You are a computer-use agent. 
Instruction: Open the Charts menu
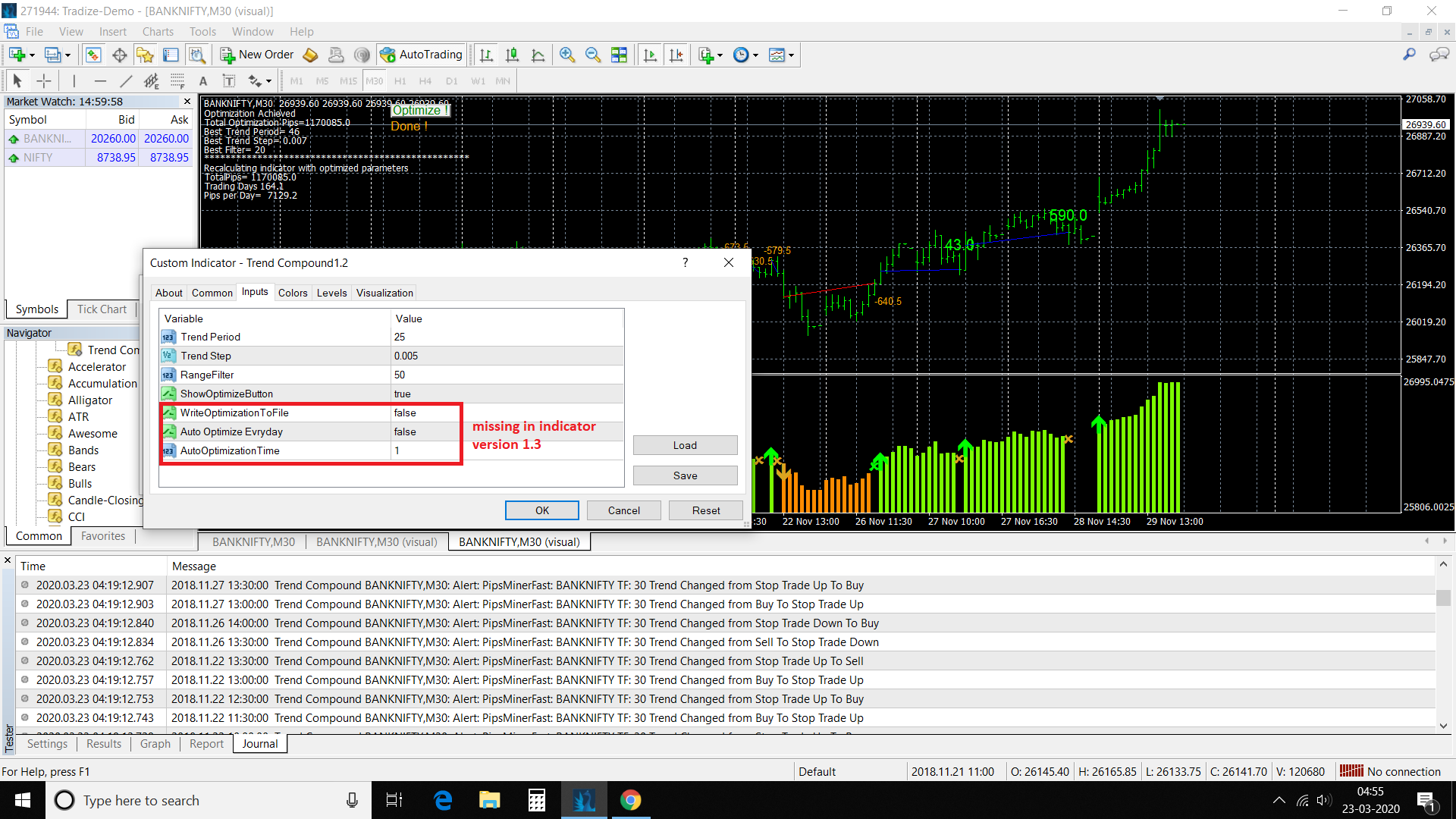tap(158, 32)
